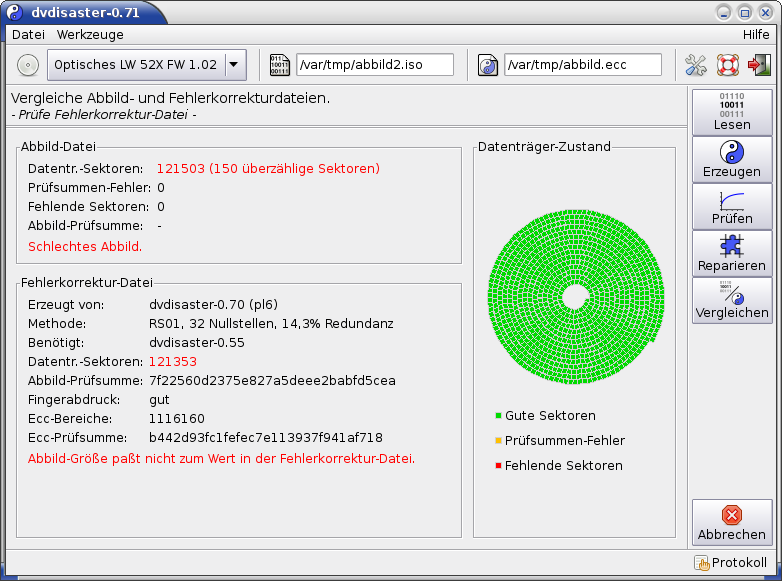Click the Fingerabdruck value 'gut'

pyautogui.click(x=159, y=400)
